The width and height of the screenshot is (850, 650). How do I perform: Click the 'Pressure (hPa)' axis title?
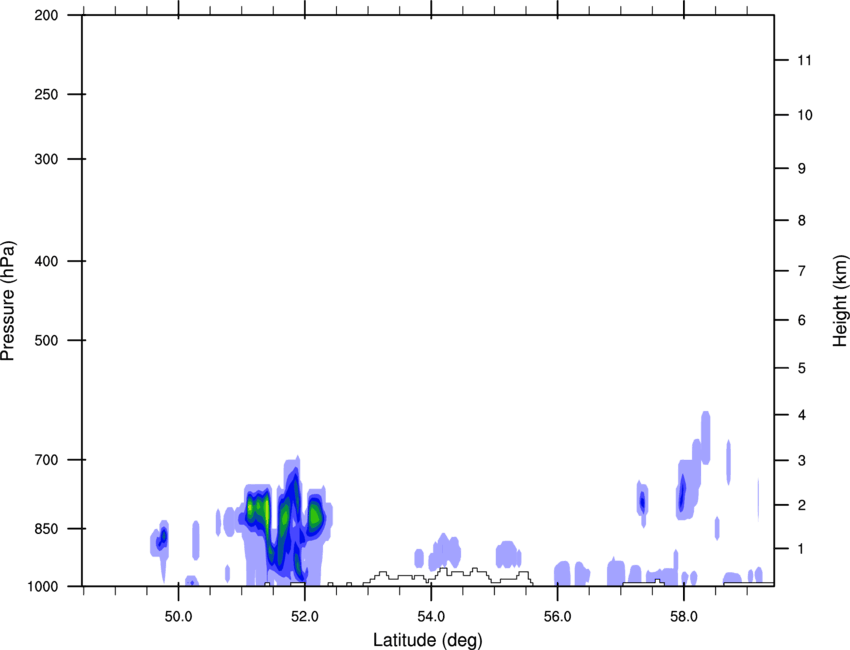click(8, 301)
